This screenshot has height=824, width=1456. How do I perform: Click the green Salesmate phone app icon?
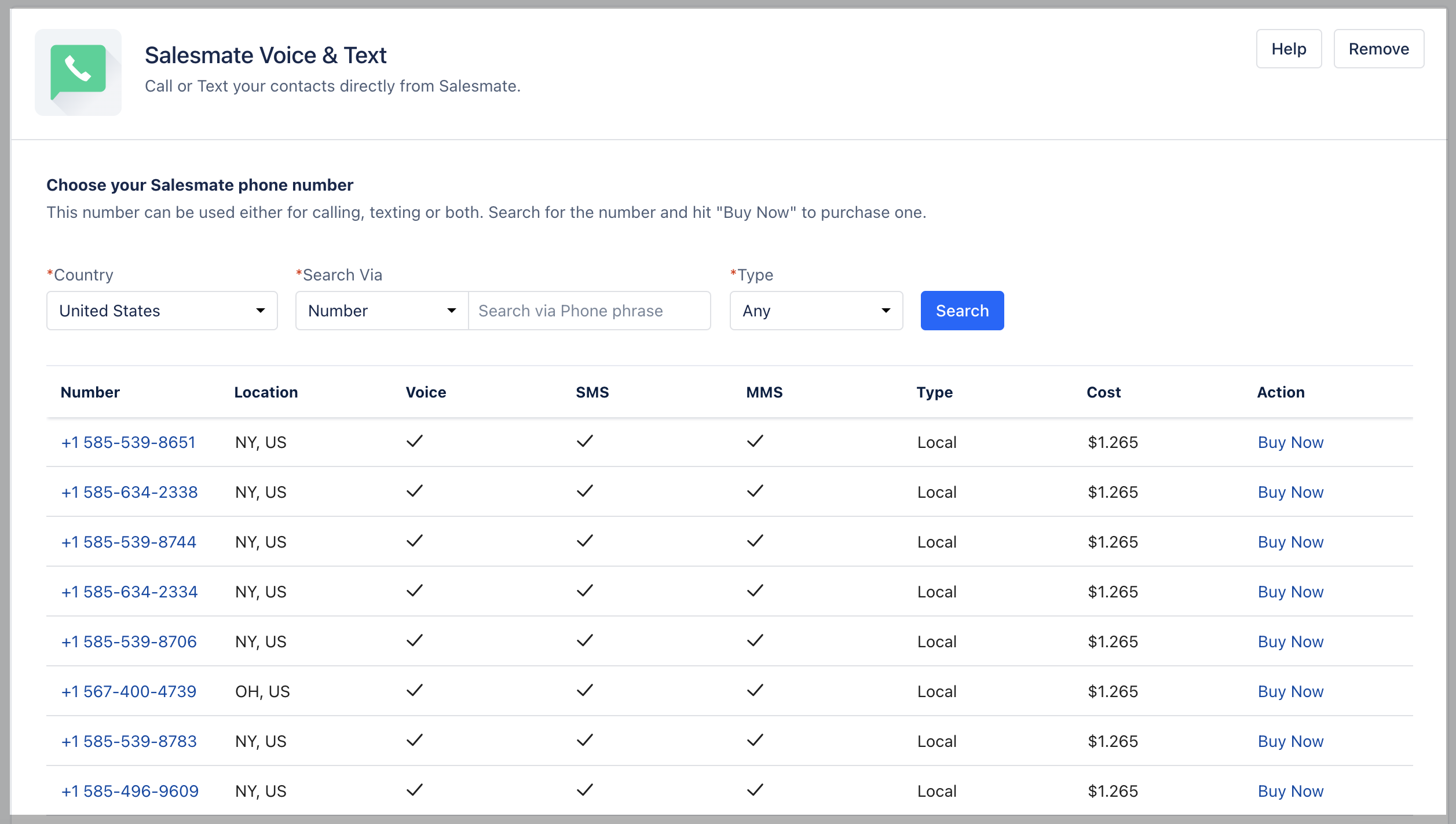(78, 72)
